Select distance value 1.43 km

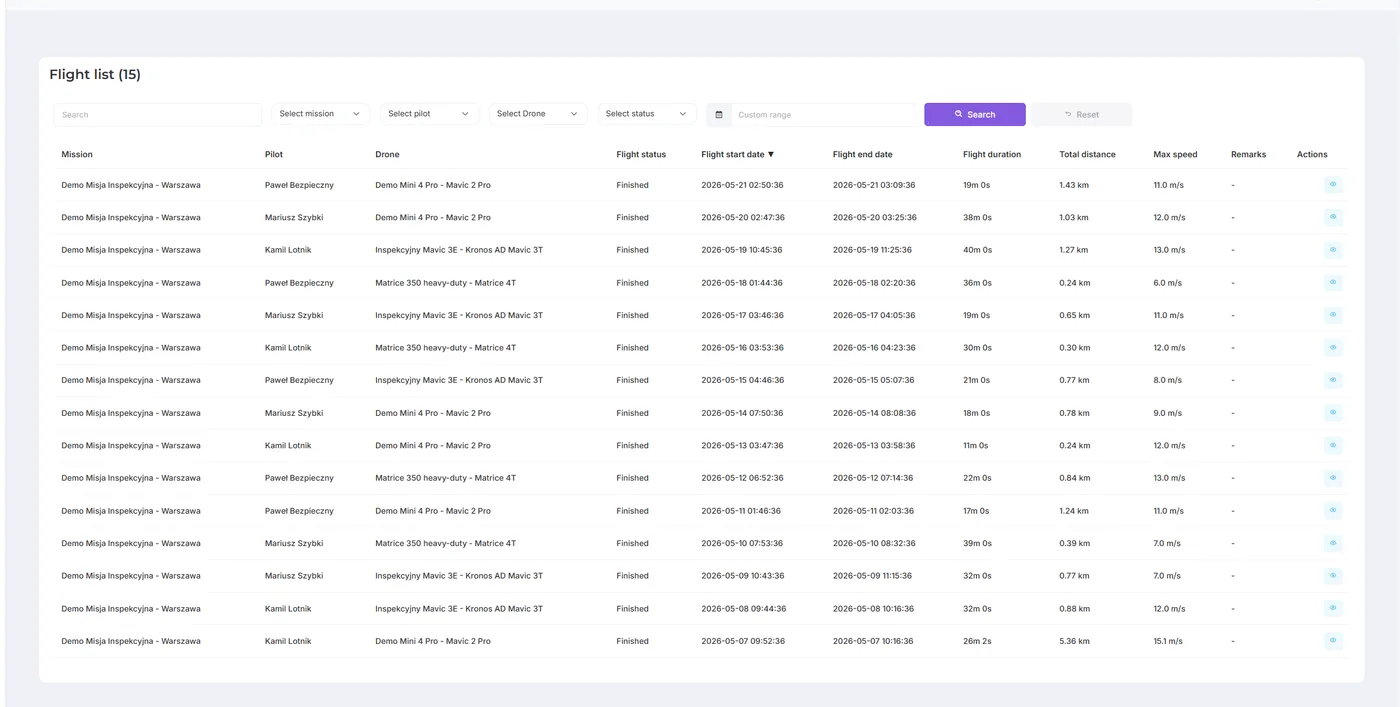pyautogui.click(x=1074, y=185)
